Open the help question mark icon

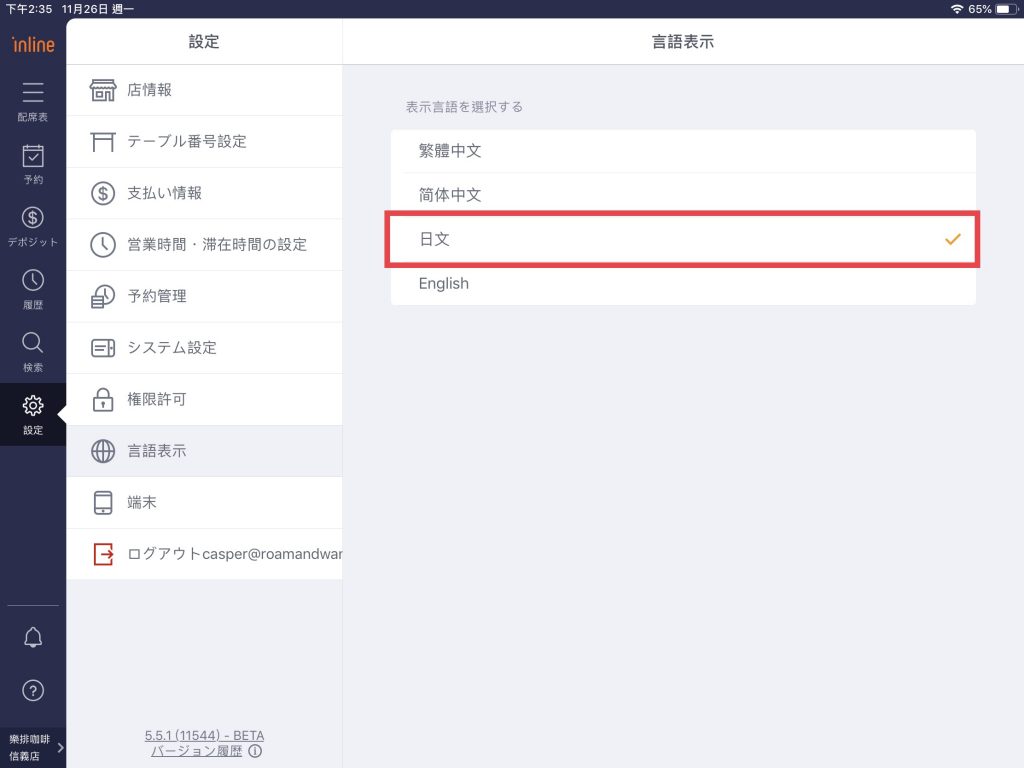click(33, 690)
